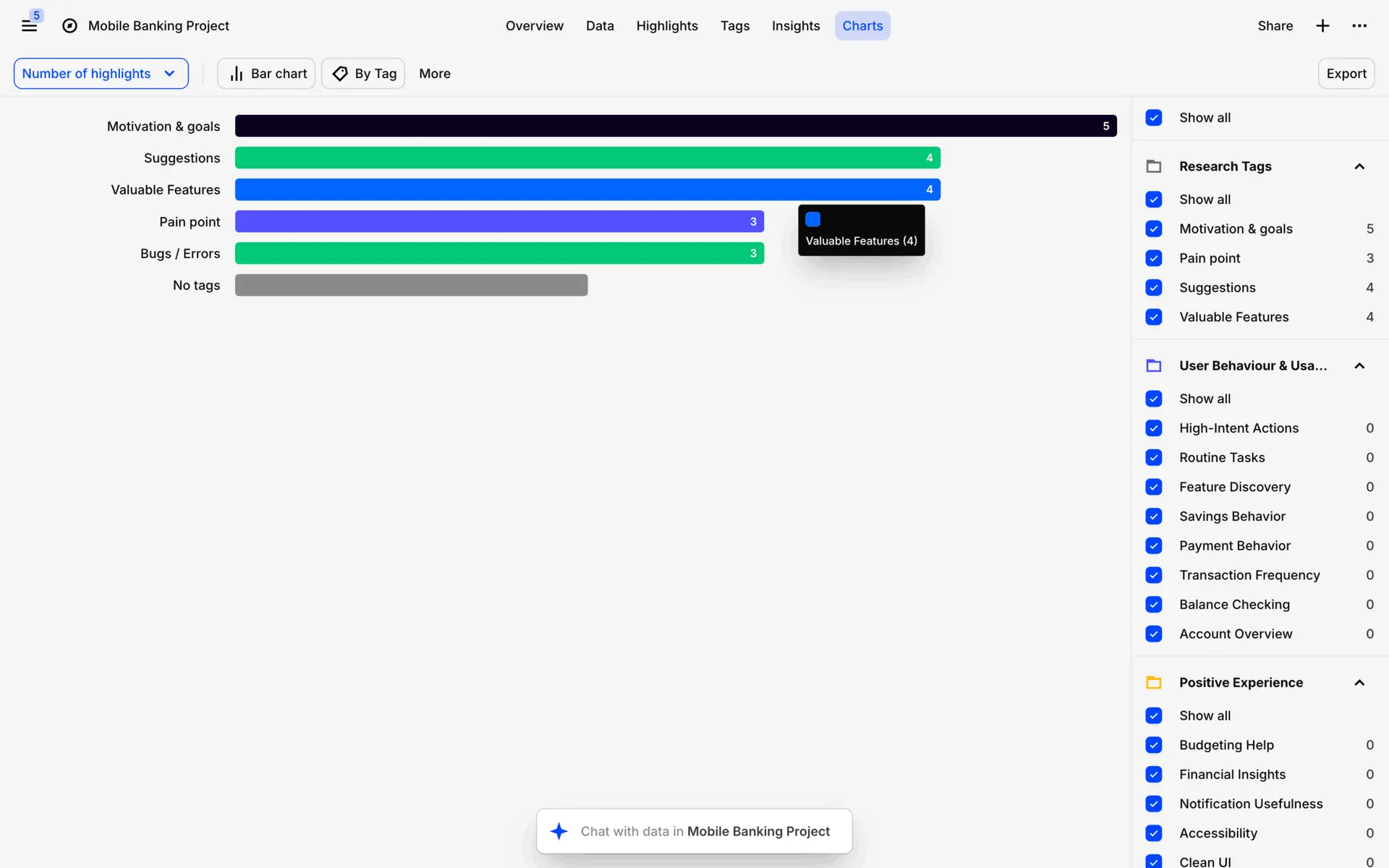The image size is (1389, 868).
Task: Uncheck the Pain point tag checkbox
Action: tap(1154, 258)
